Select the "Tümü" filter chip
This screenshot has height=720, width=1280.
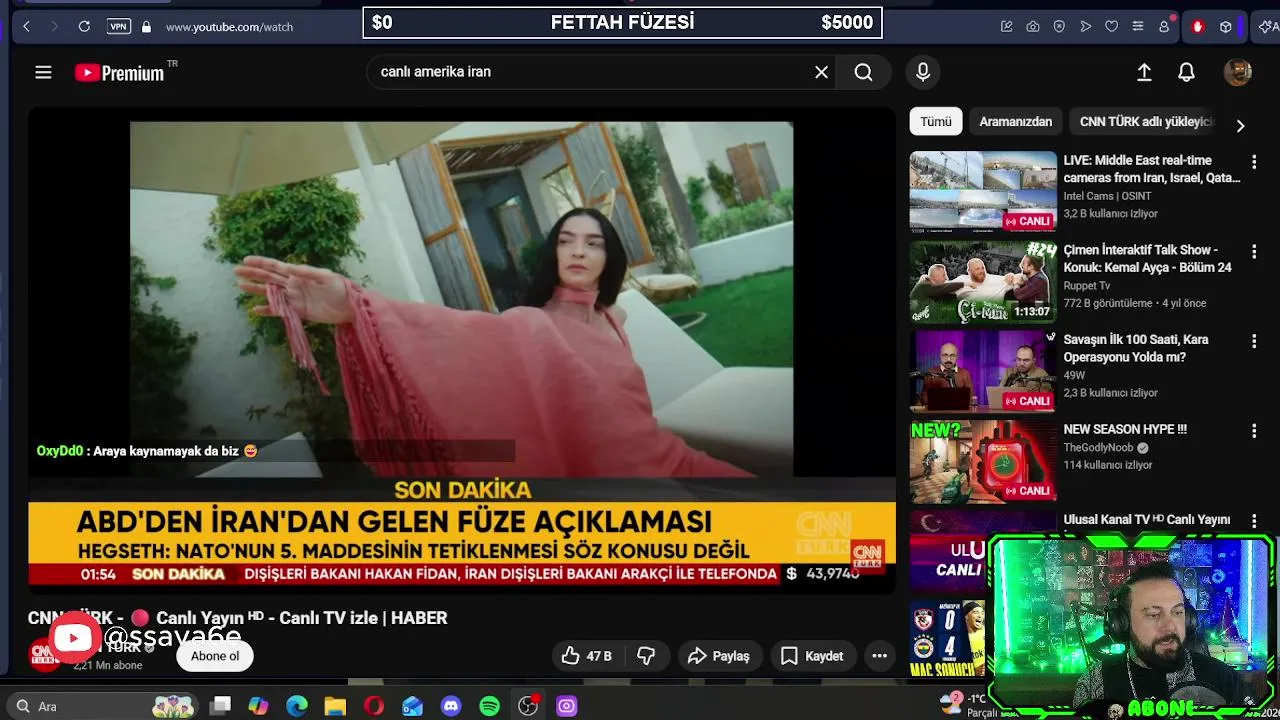[936, 121]
